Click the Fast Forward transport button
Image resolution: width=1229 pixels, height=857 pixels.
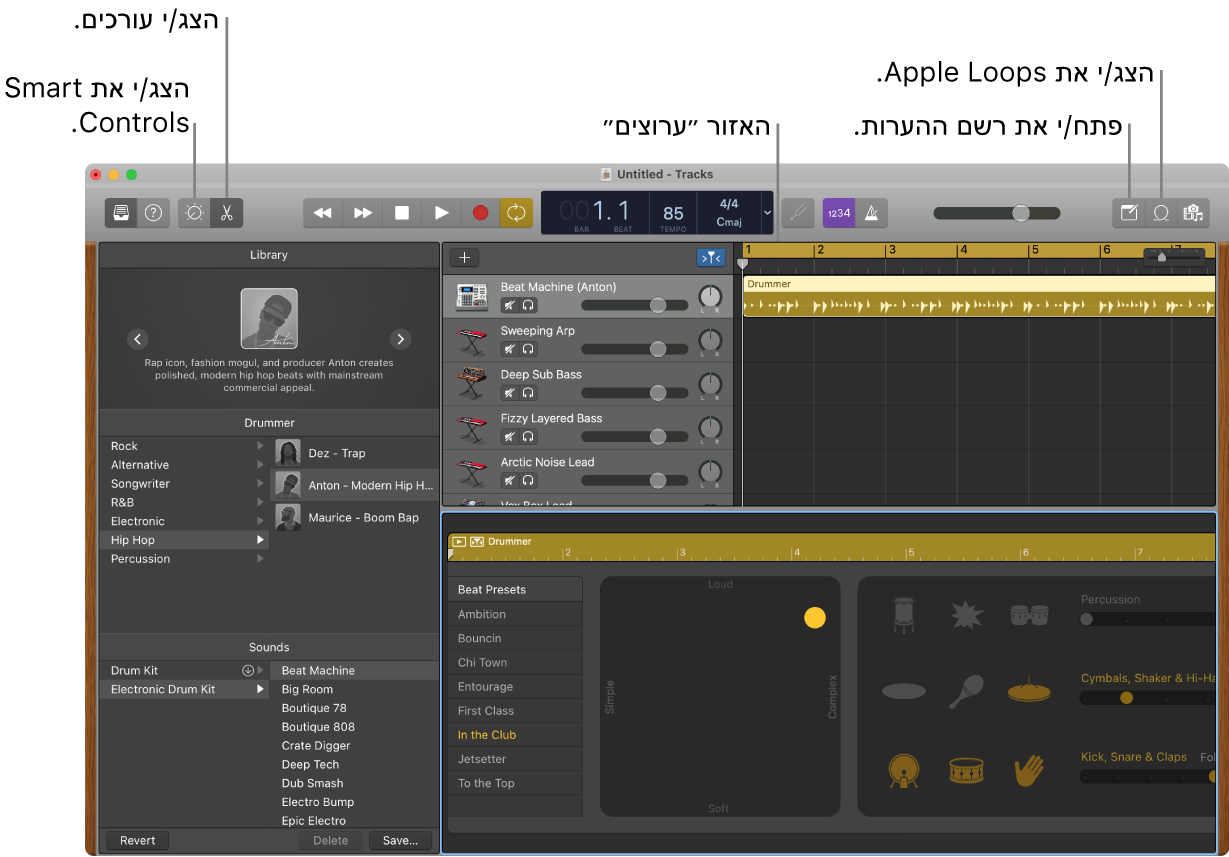(363, 213)
